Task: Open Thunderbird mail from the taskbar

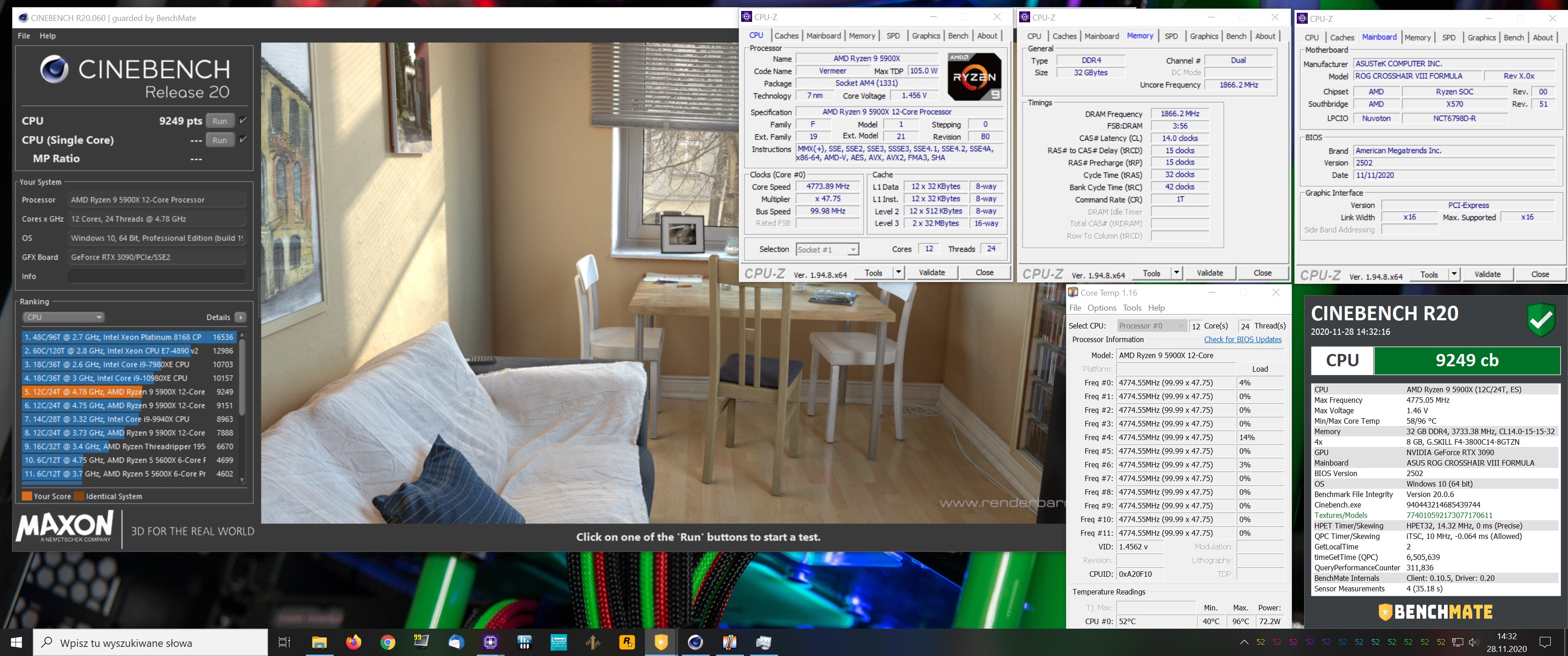Action: pos(456,642)
